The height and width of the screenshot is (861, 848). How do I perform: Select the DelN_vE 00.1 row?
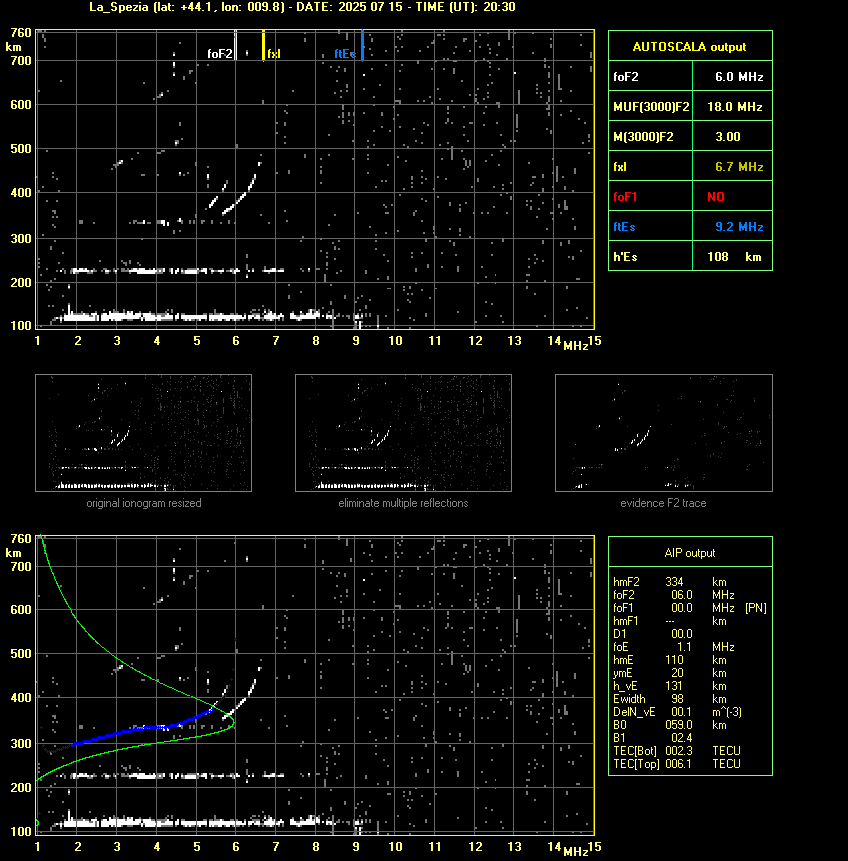click(x=677, y=712)
